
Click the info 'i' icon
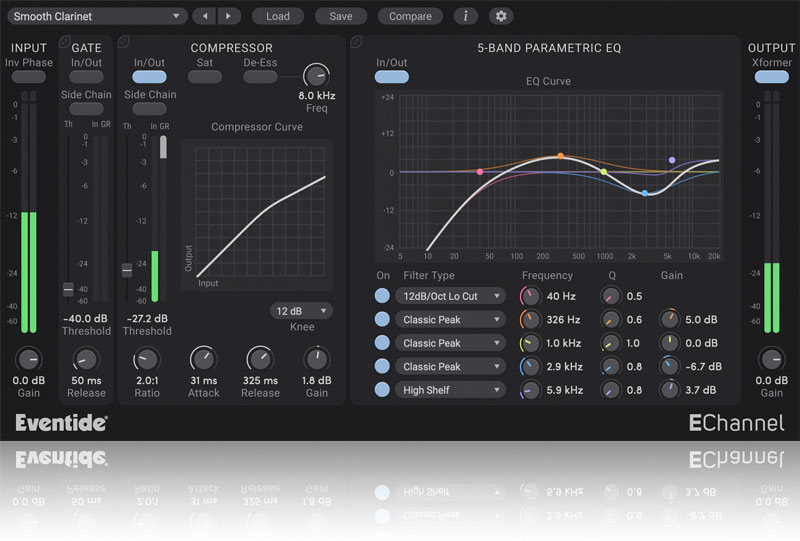(465, 16)
